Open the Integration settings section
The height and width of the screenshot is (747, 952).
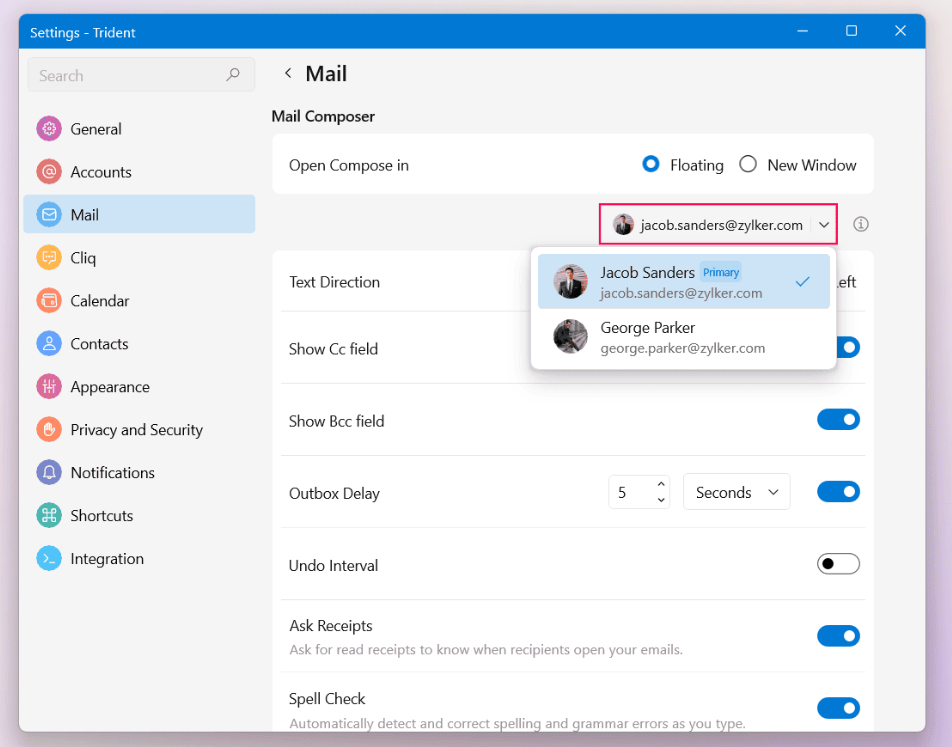[x=139, y=558]
